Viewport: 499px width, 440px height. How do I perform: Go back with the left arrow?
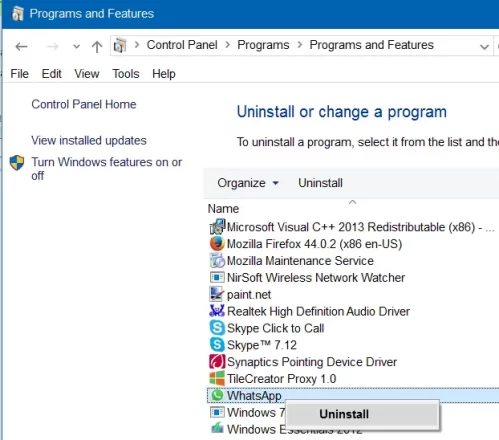(21, 46)
